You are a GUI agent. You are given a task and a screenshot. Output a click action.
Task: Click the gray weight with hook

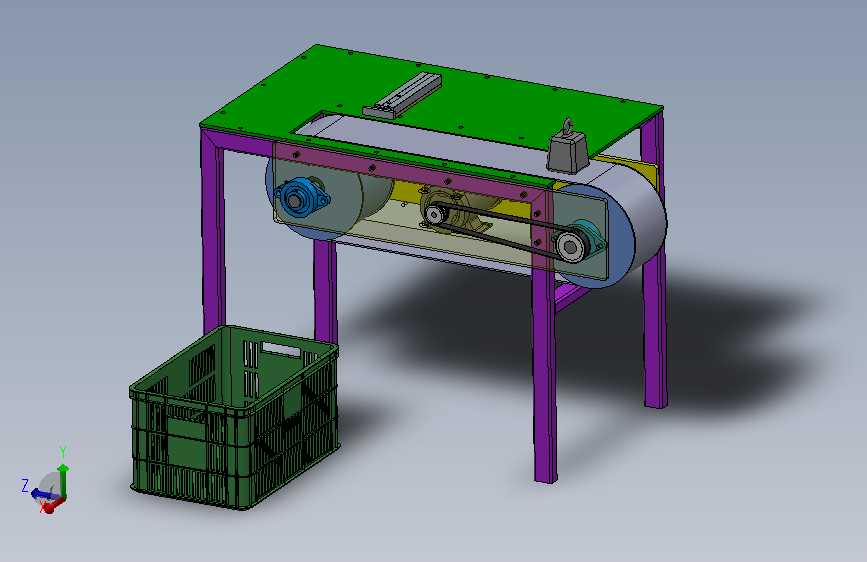coord(567,148)
